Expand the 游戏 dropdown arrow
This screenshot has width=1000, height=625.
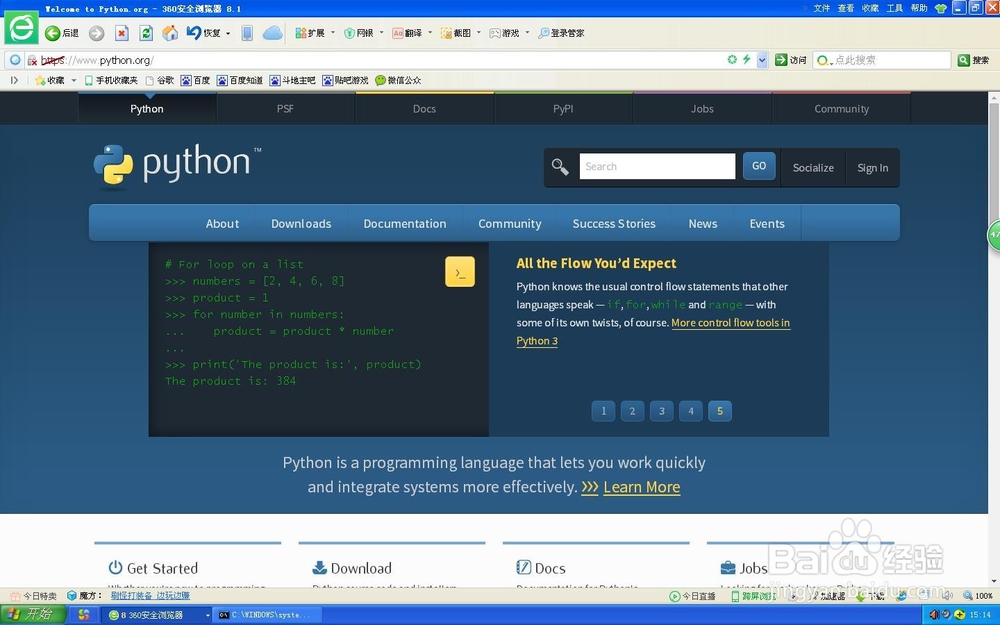(527, 33)
